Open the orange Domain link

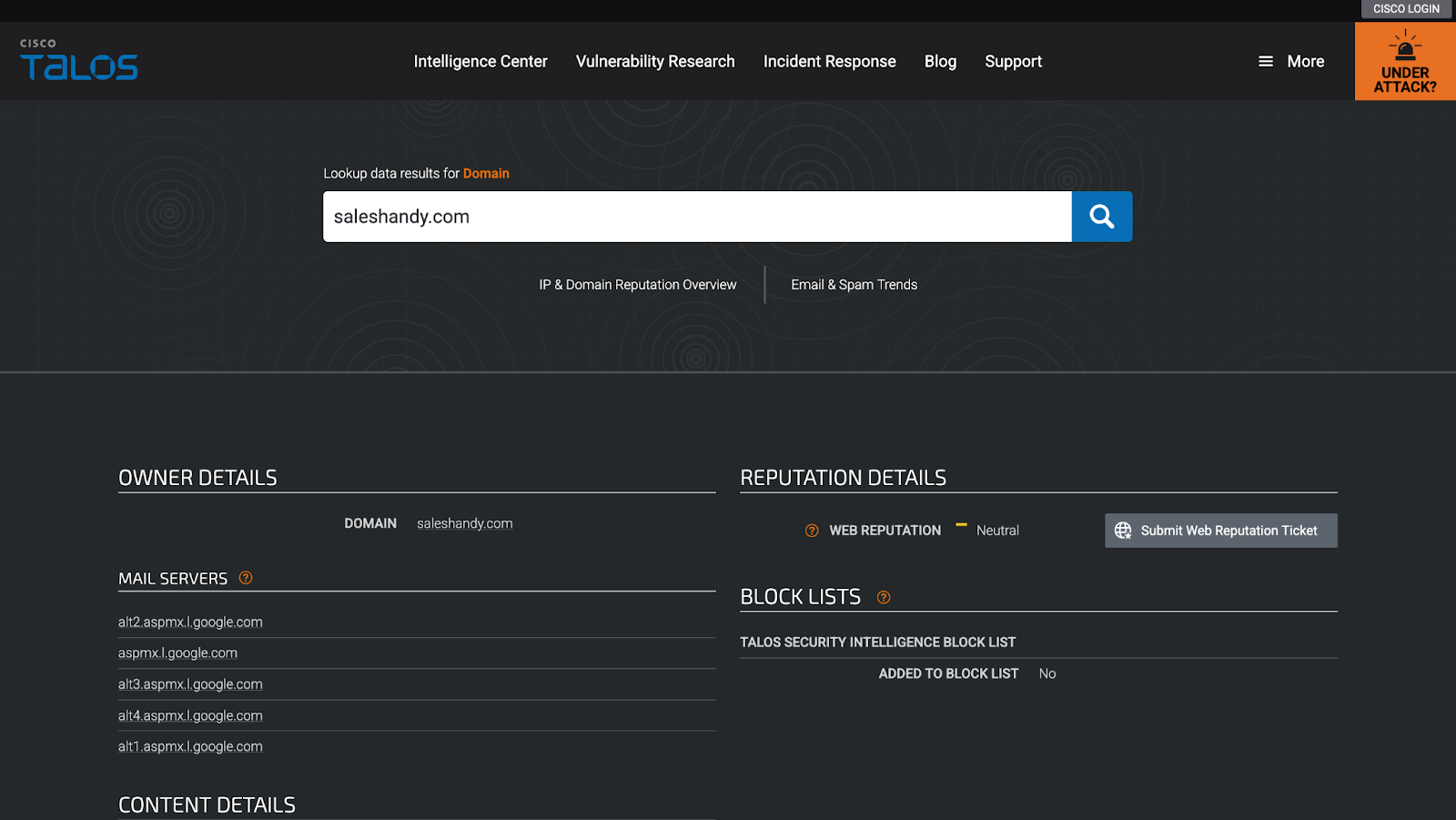[486, 173]
